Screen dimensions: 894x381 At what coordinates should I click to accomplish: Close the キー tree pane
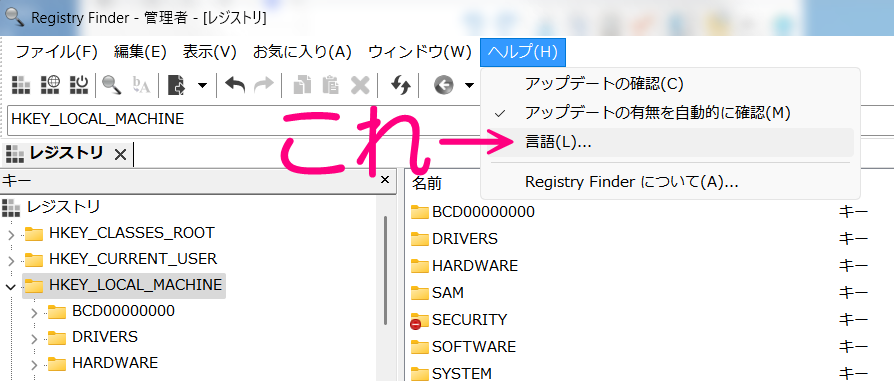pos(385,180)
